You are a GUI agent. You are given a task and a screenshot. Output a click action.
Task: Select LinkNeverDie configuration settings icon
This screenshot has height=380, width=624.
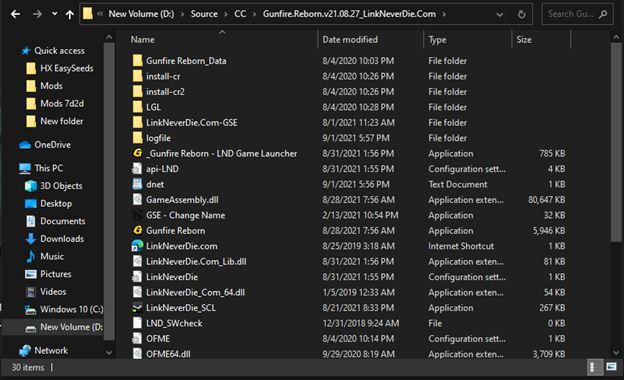click(137, 277)
